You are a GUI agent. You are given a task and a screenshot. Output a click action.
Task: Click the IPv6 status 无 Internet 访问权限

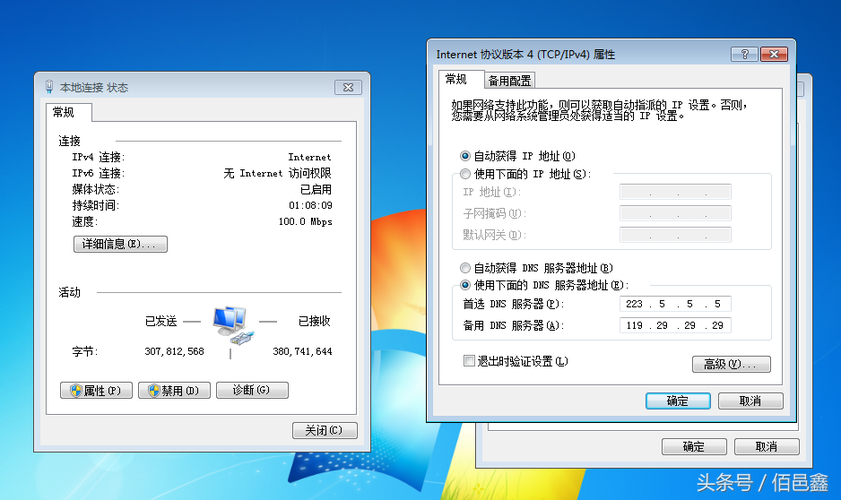pos(278,173)
